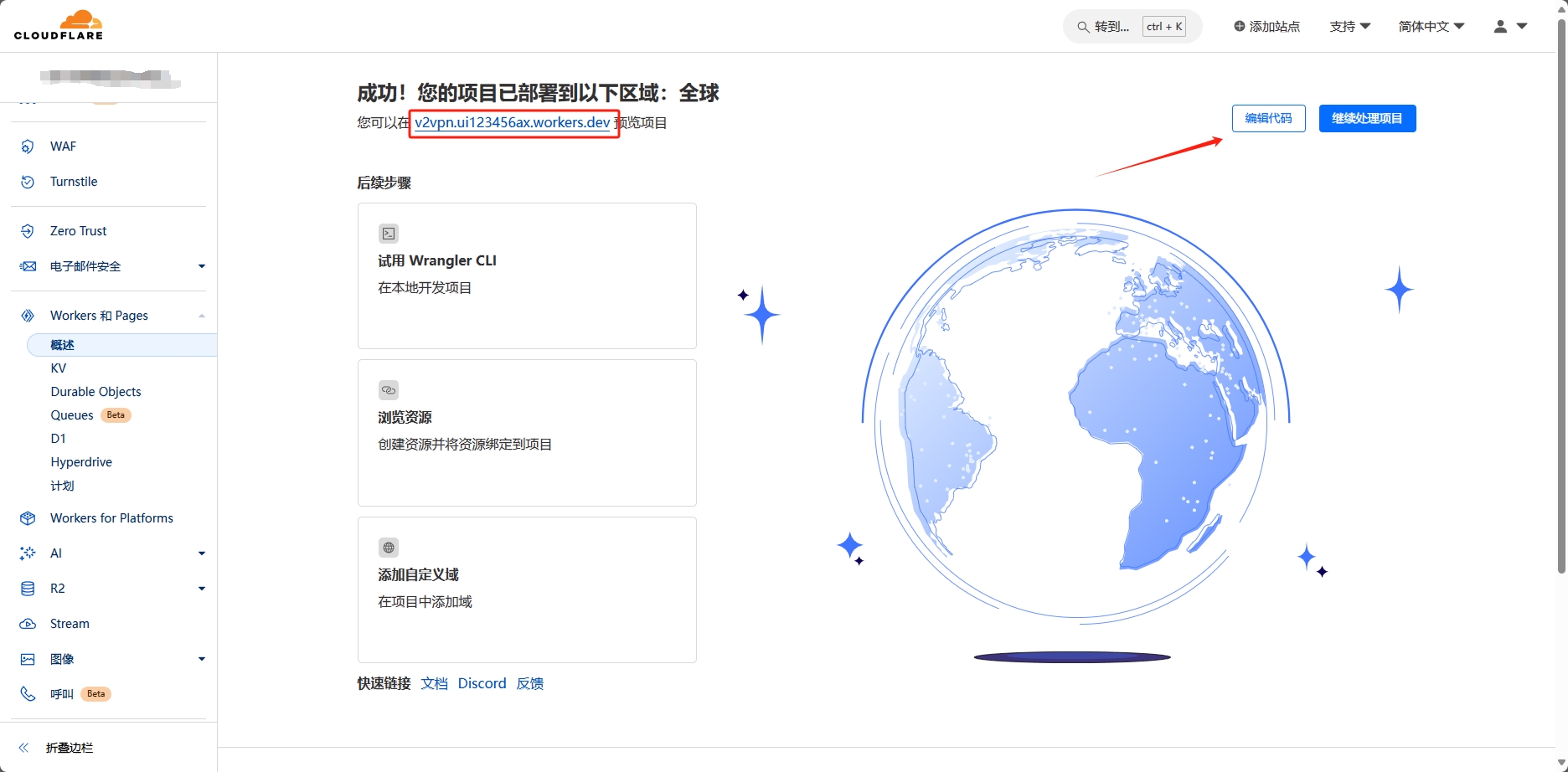
Task: Expand the AI sidebar submenu arrow
Action: click(x=201, y=553)
